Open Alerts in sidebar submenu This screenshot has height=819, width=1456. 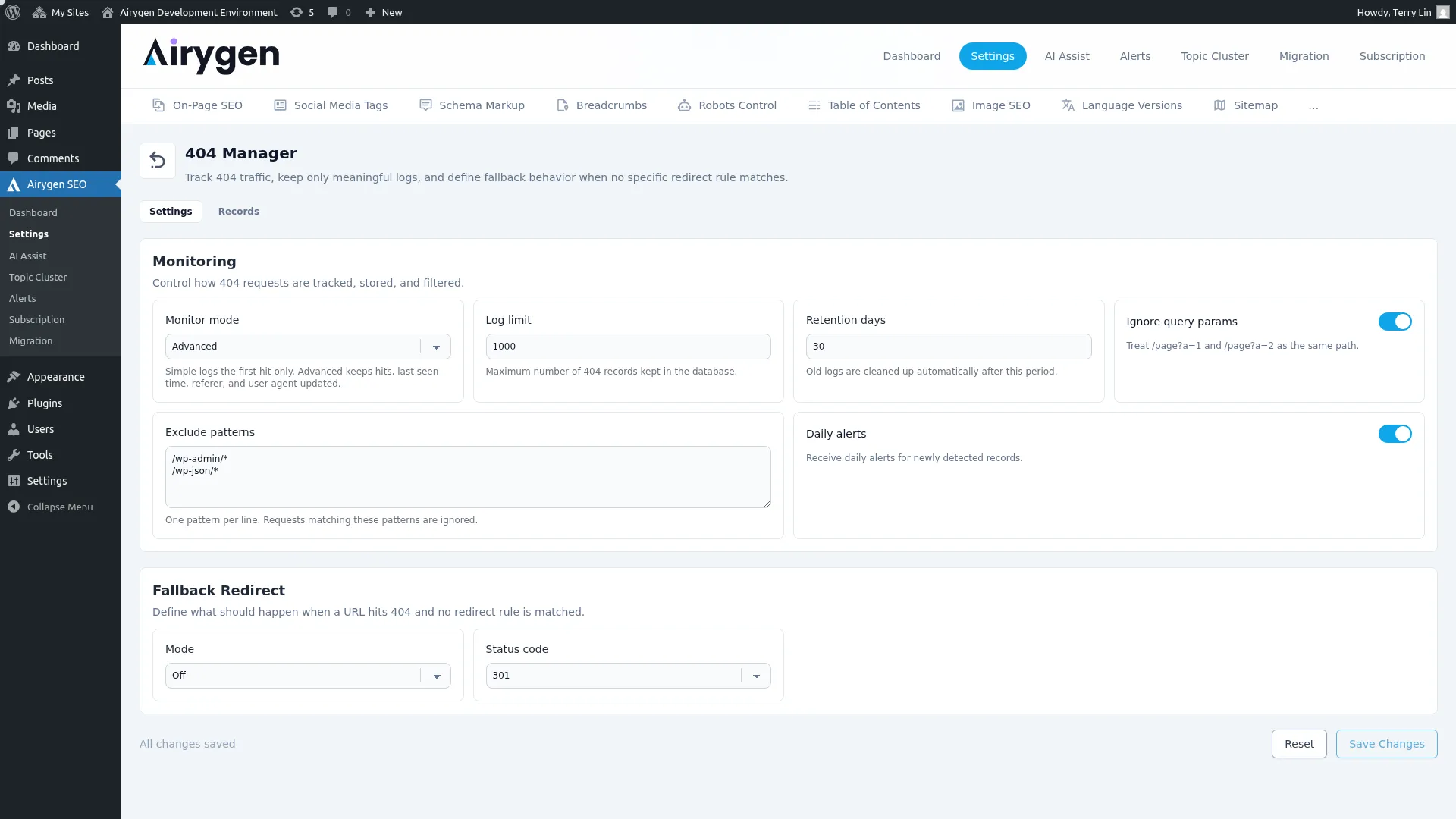[x=22, y=299]
